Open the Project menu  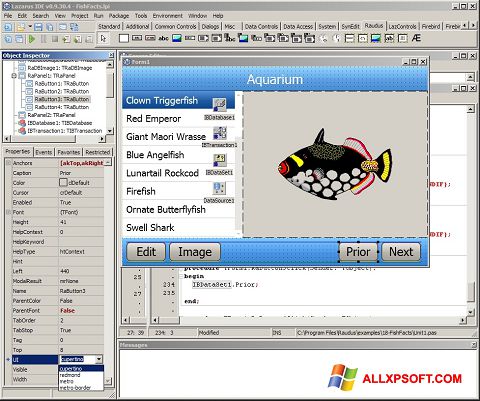tap(80, 16)
